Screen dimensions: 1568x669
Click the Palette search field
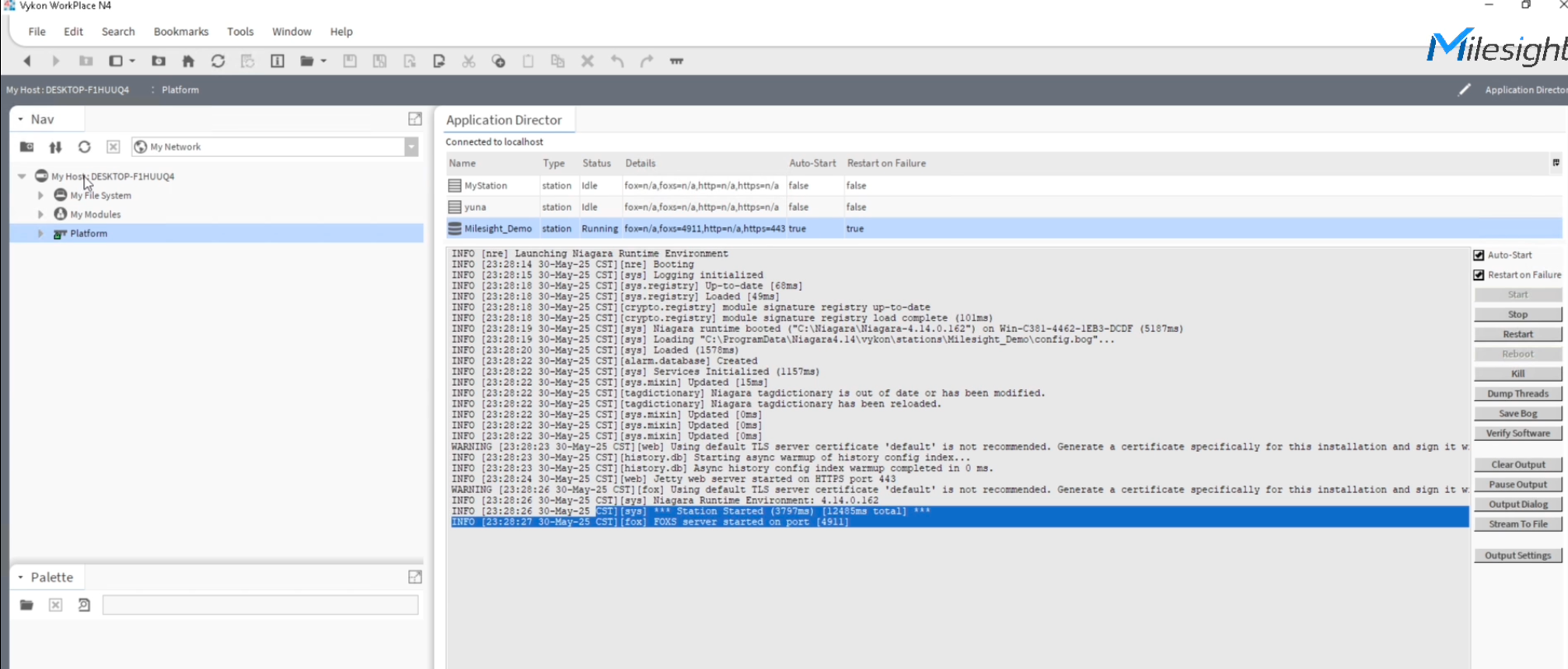[x=260, y=605]
